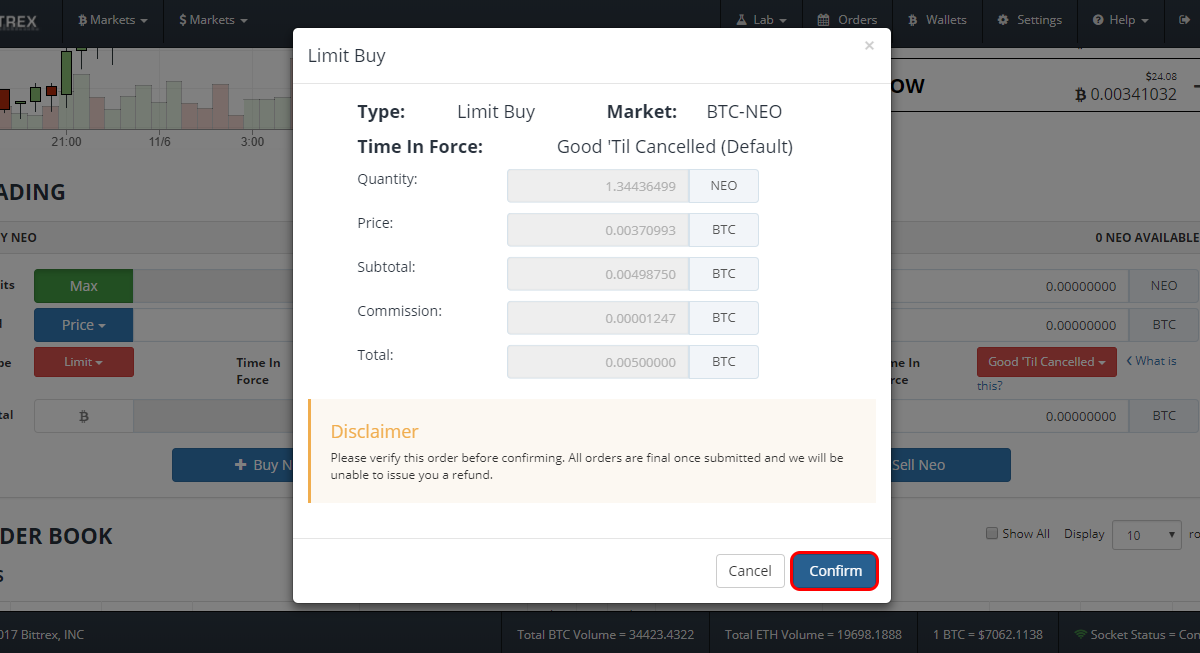Click the logout icon in navbar
This screenshot has width=1200, height=653.
tap(1184, 20)
